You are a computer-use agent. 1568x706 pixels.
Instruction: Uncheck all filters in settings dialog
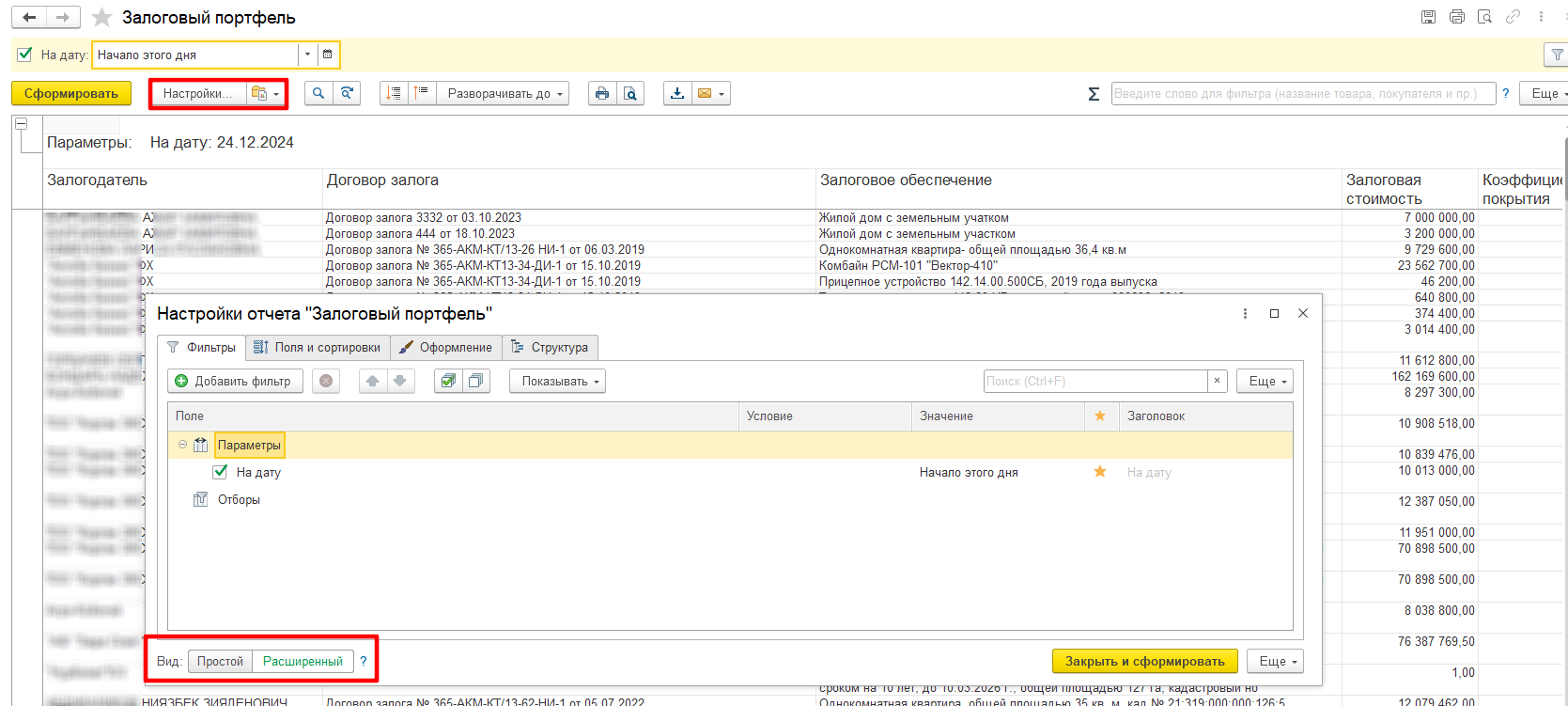(476, 381)
